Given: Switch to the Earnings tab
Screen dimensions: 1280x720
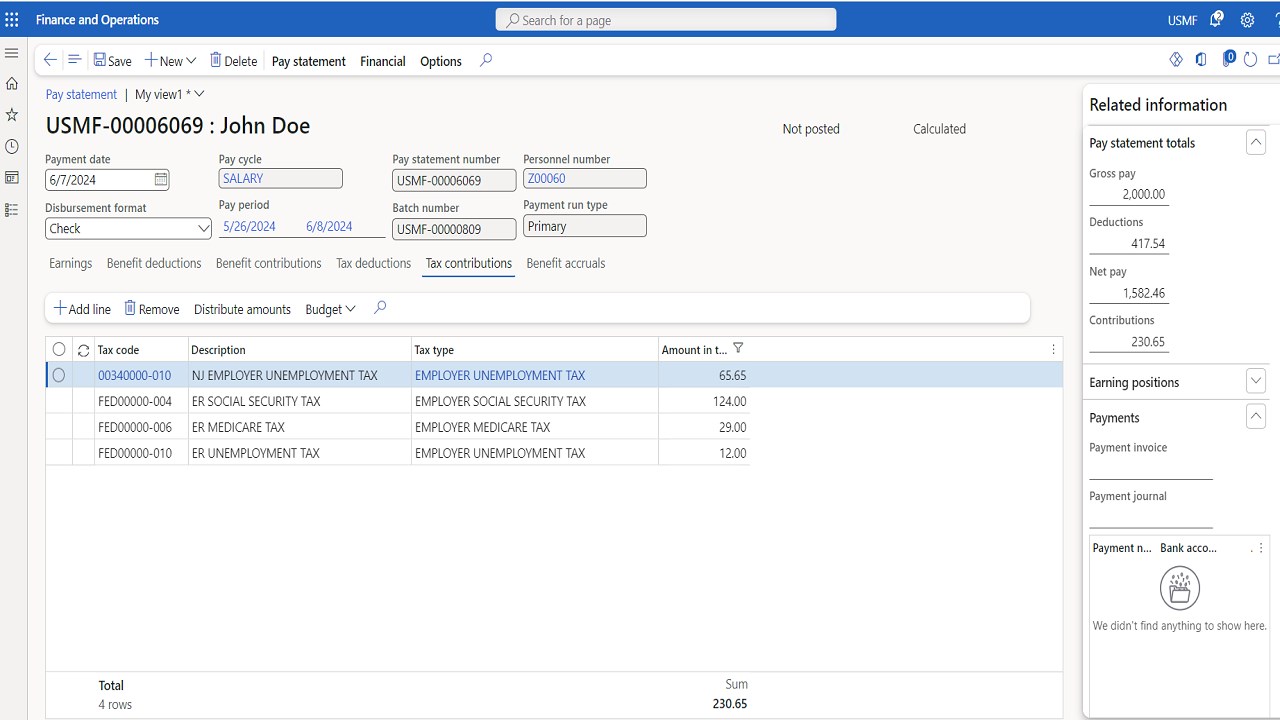Looking at the screenshot, I should pyautogui.click(x=70, y=264).
